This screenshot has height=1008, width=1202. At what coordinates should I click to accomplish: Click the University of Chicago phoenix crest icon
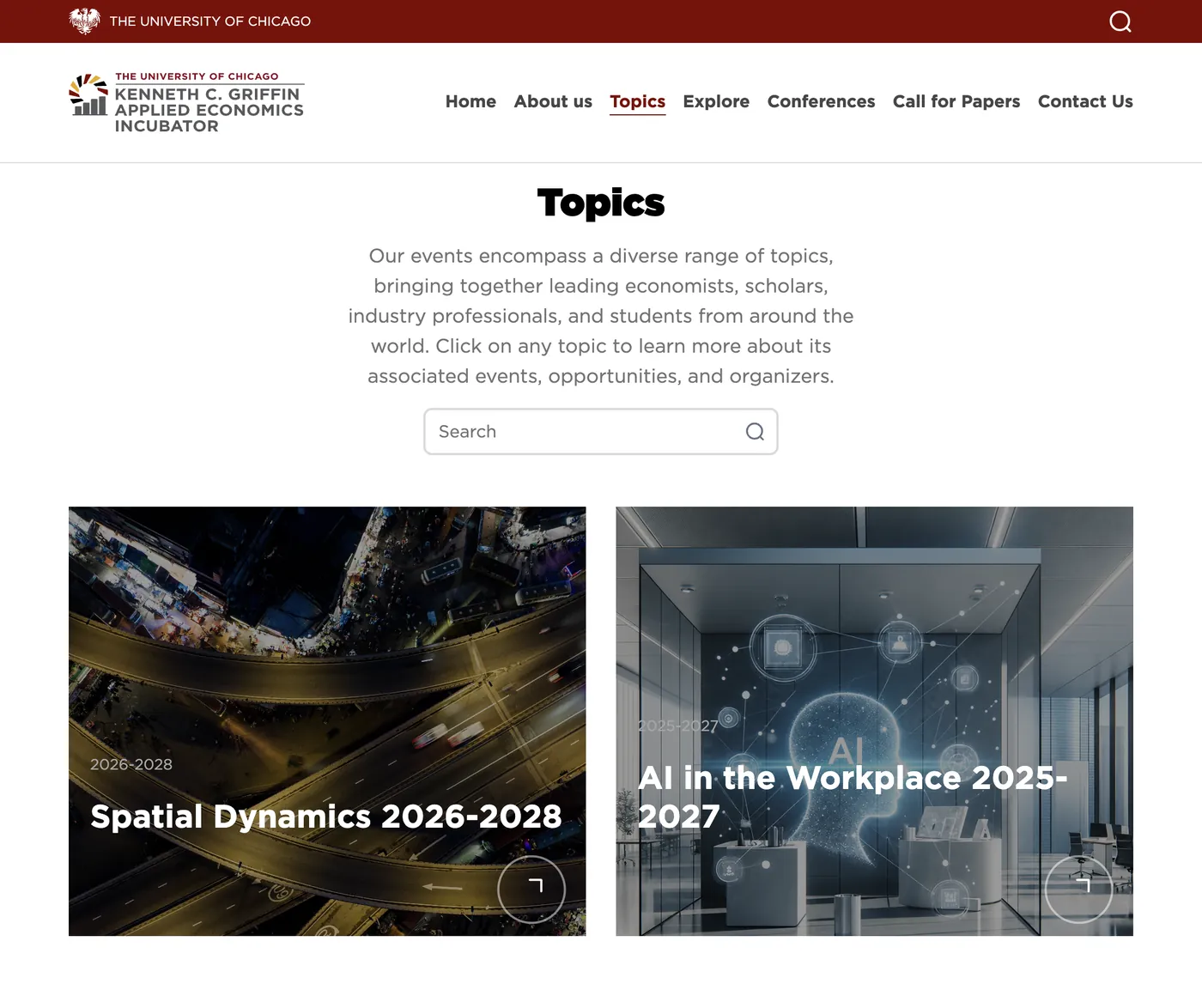click(x=84, y=21)
